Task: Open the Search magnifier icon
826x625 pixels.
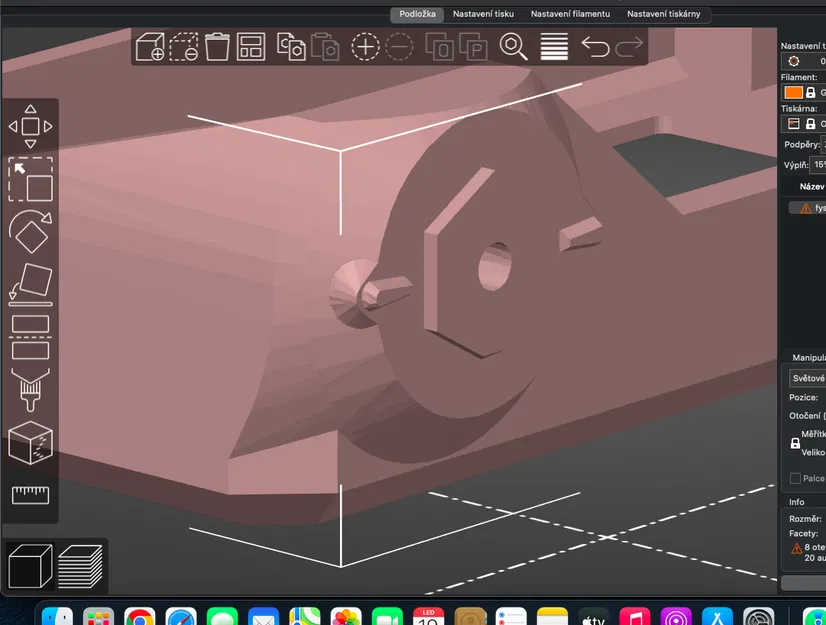Action: (x=513, y=47)
